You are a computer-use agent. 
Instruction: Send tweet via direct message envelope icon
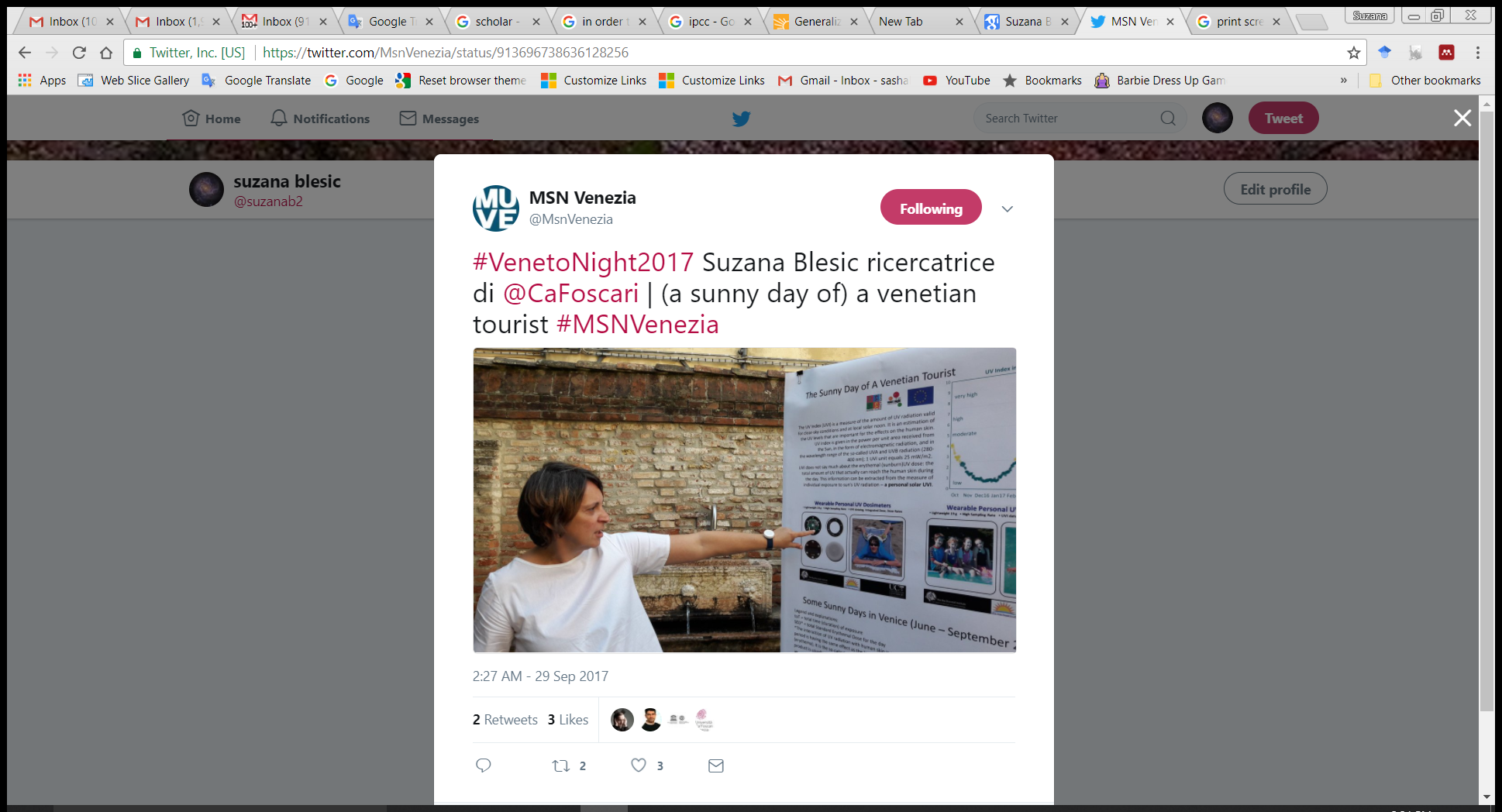[x=716, y=766]
